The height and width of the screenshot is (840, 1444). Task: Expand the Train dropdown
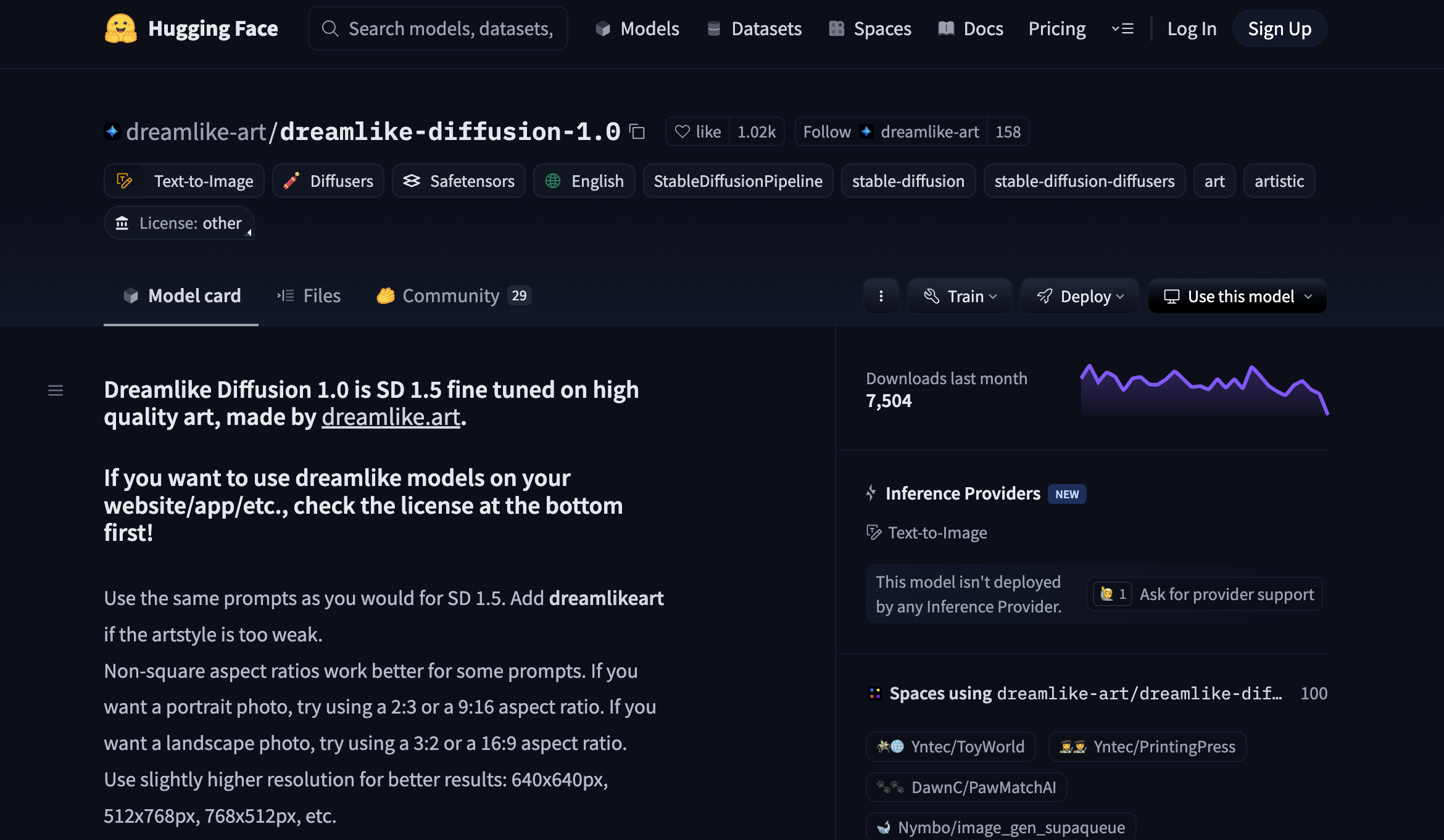coord(960,296)
